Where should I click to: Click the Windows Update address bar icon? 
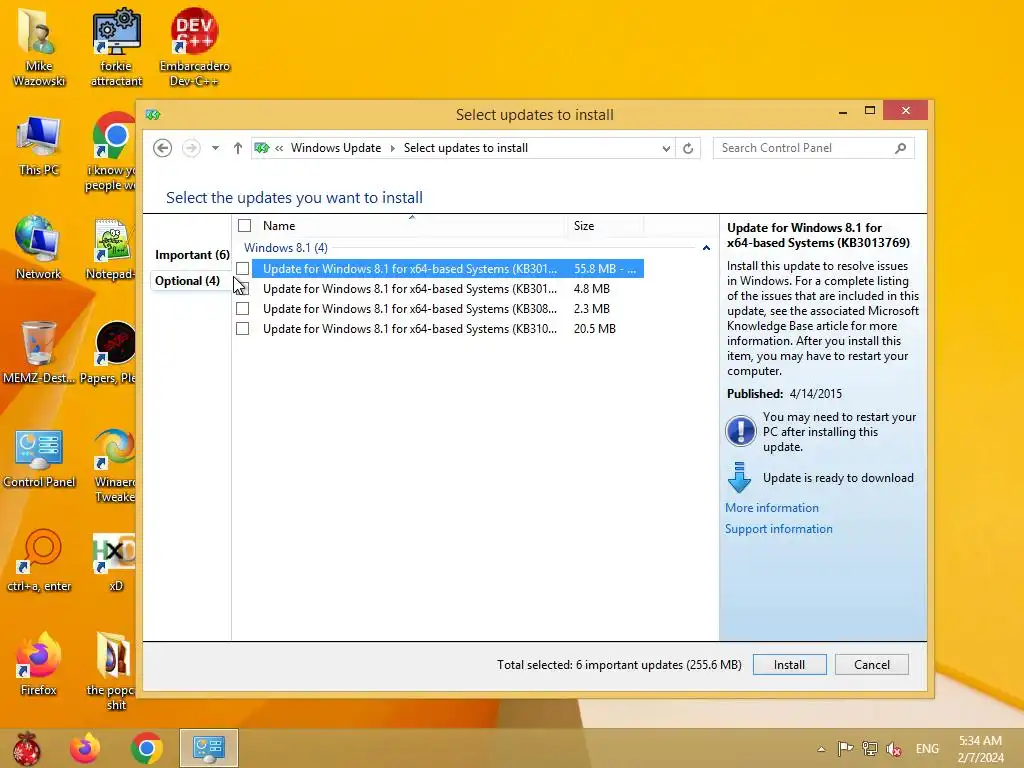(x=262, y=148)
